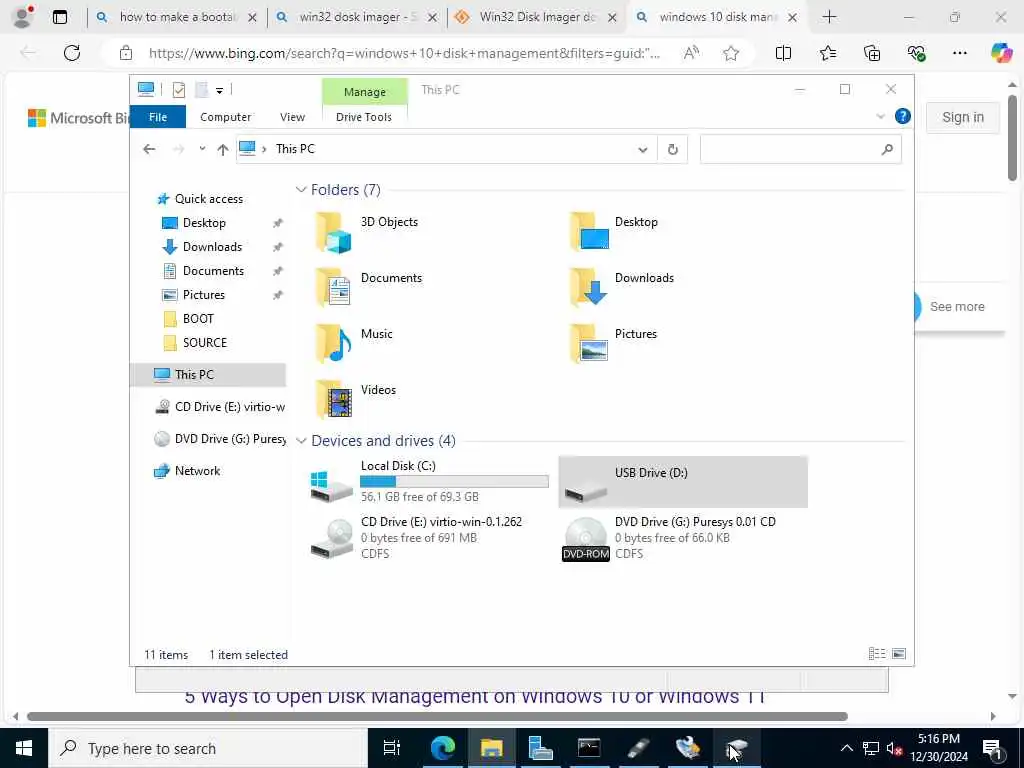Select DVD Drive (G:) in navigation pane
1024x768 pixels.
pyautogui.click(x=220, y=439)
